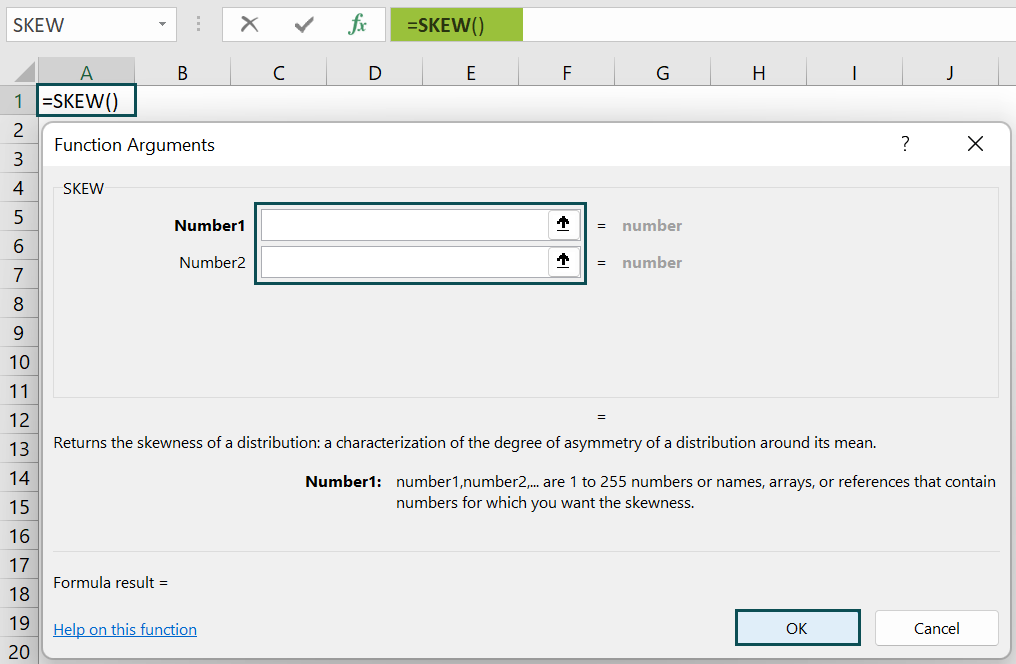Click into the Number2 input field

[405, 262]
